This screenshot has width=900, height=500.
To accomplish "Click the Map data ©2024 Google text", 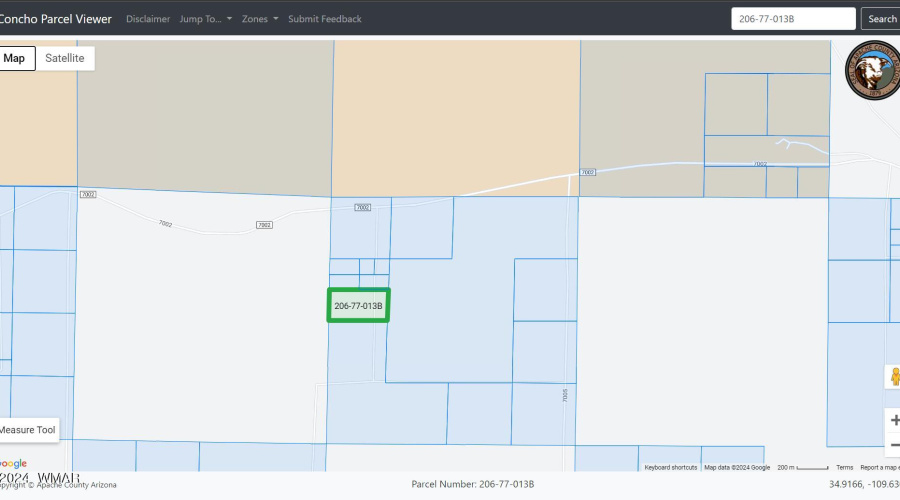I will point(737,467).
